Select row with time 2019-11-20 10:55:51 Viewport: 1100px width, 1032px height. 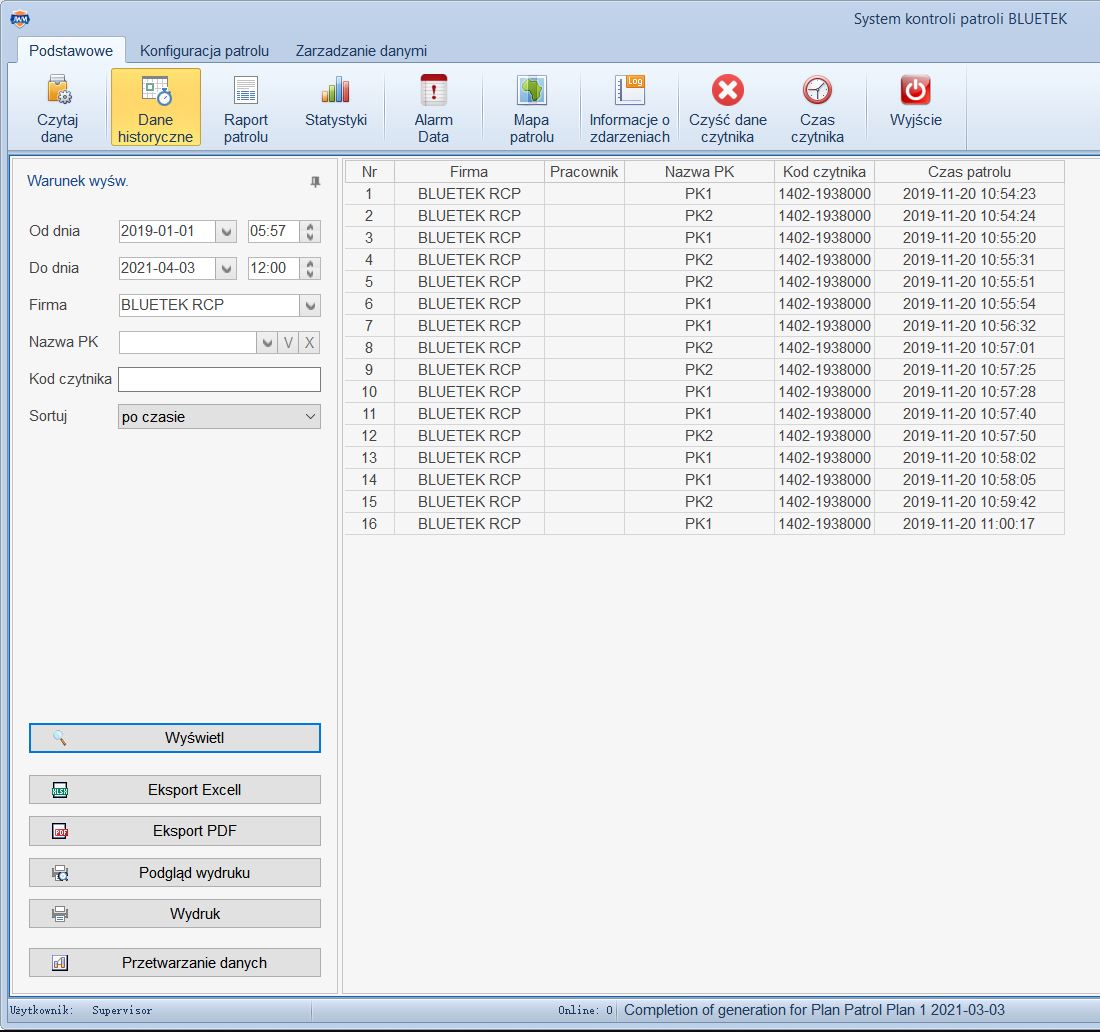pyautogui.click(x=704, y=281)
